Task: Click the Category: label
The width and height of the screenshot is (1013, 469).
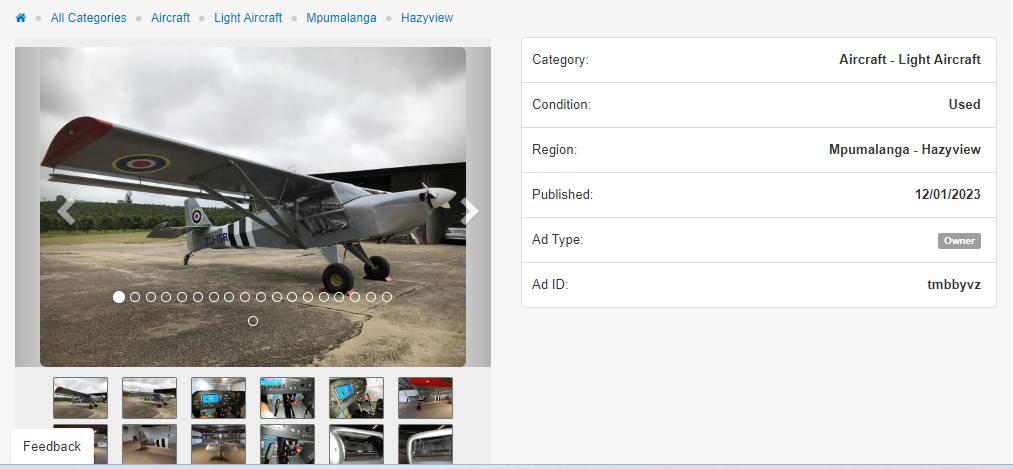Action: (561, 60)
